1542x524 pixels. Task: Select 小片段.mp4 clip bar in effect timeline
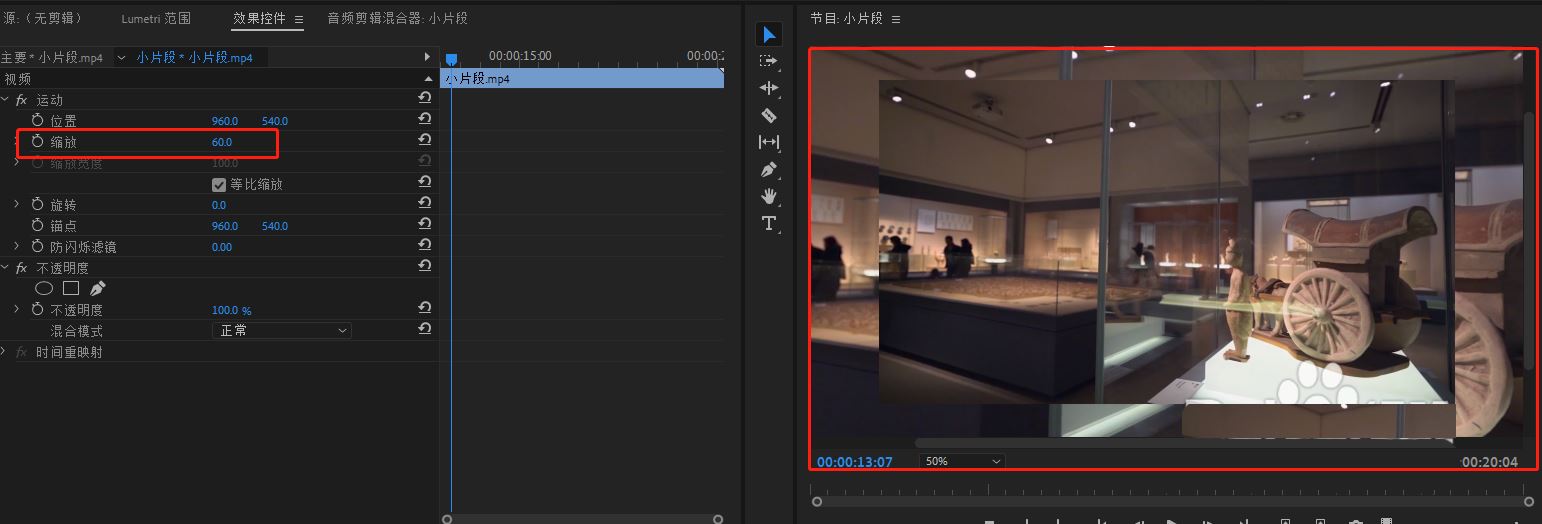583,78
